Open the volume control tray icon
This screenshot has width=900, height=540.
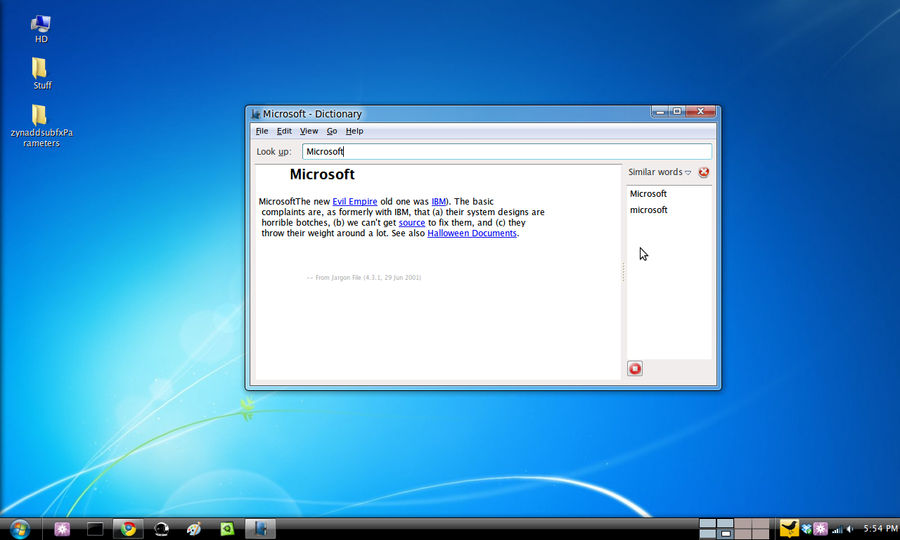[850, 529]
